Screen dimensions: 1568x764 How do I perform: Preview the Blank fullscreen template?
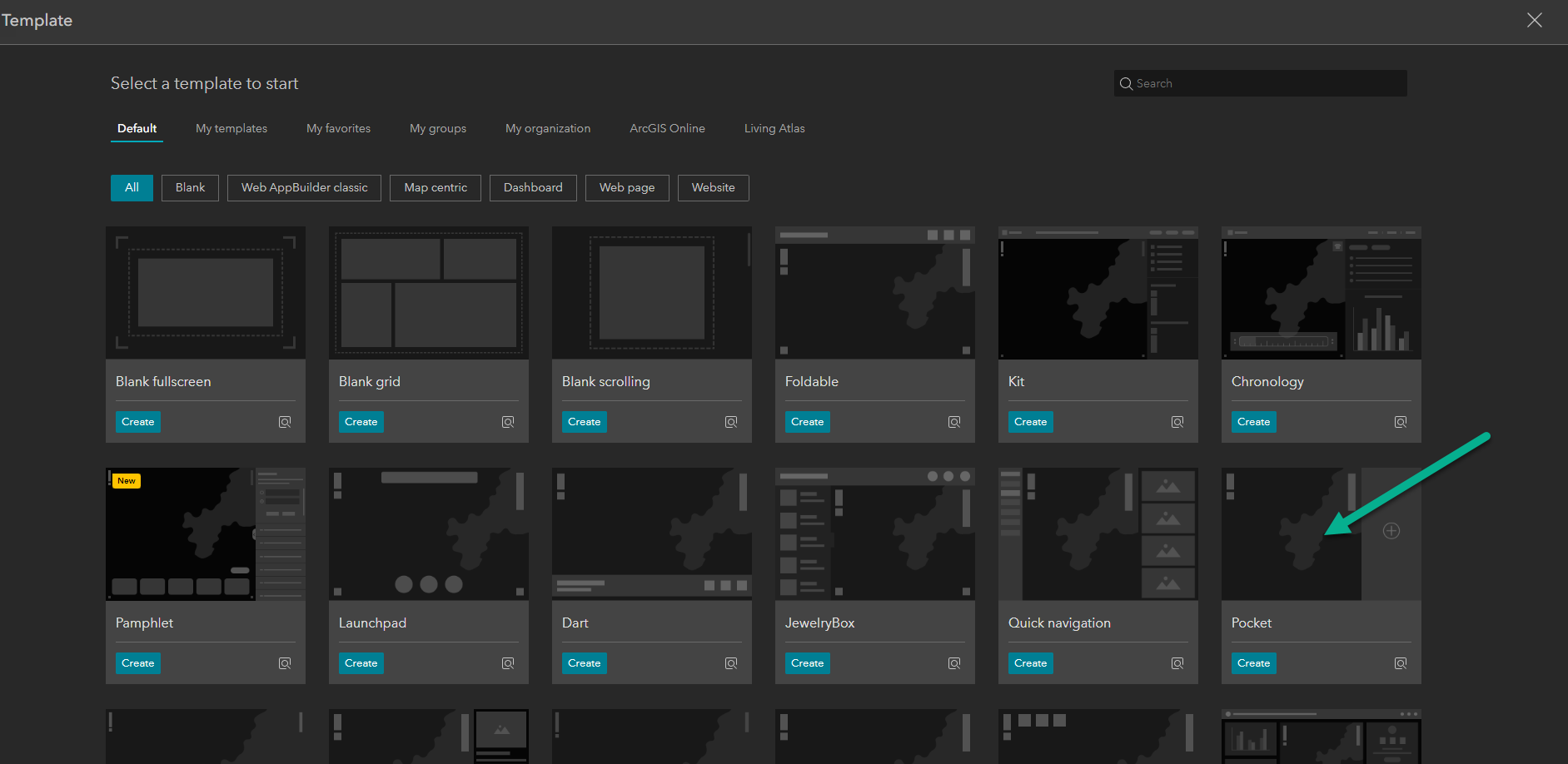(285, 422)
